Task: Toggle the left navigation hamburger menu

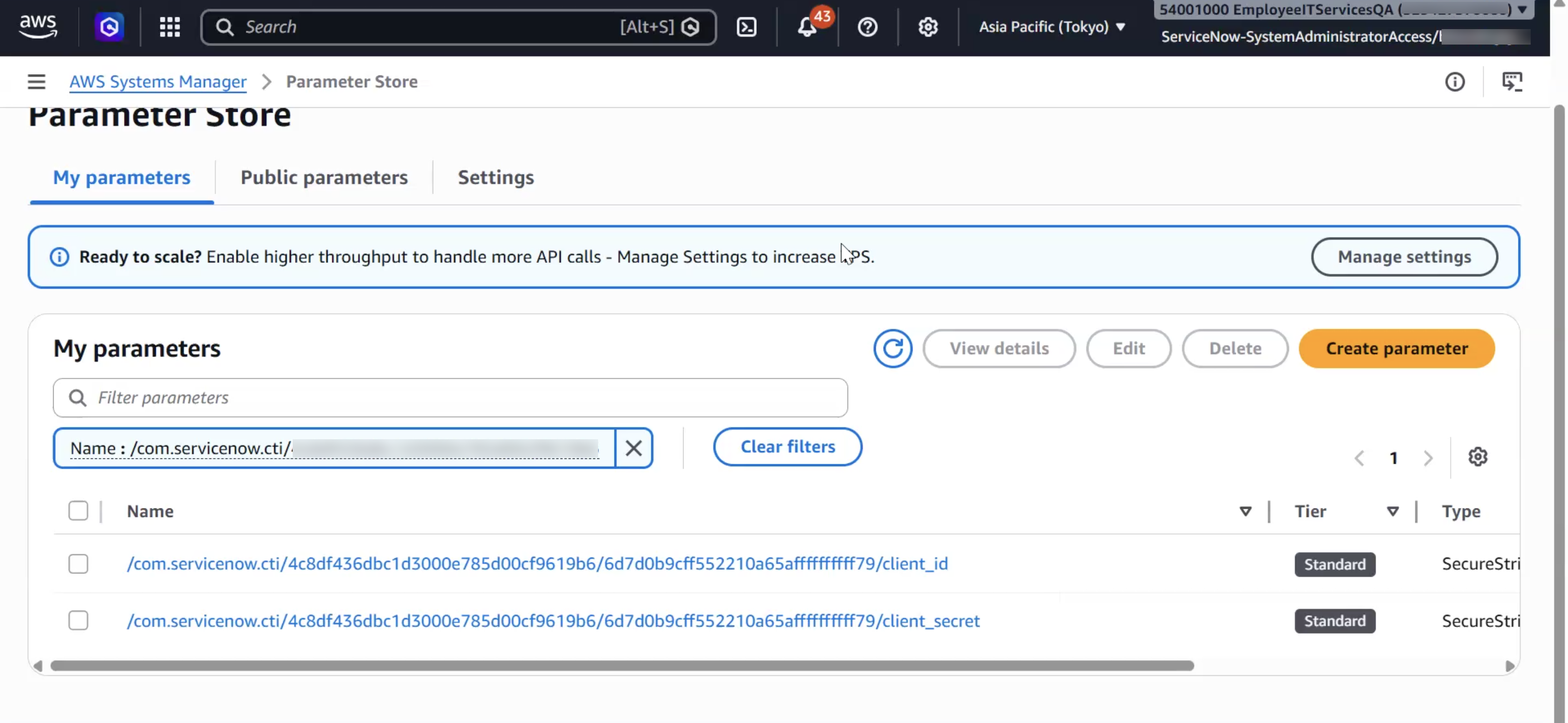Action: (36, 81)
